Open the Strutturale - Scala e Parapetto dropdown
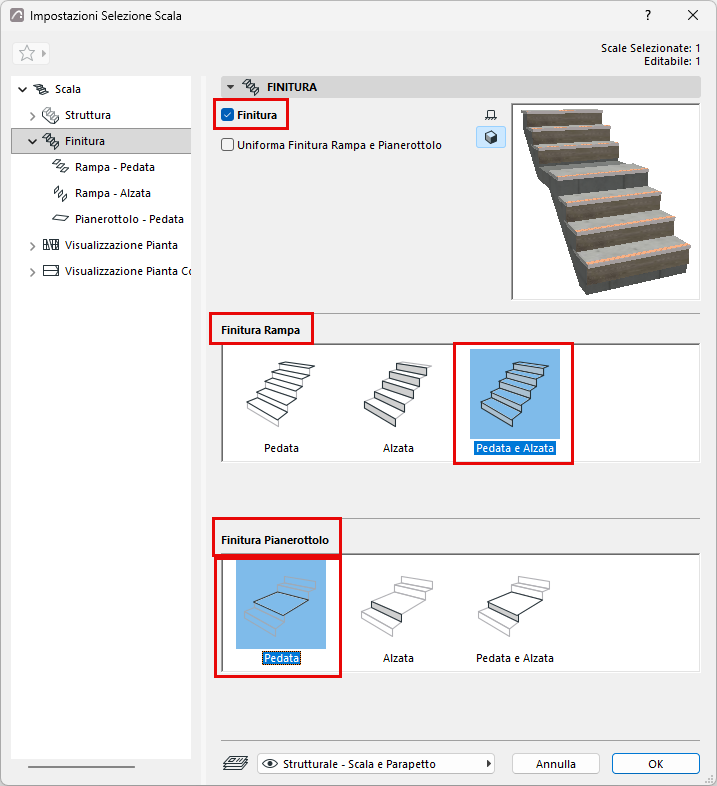The height and width of the screenshot is (786, 717). coord(376,763)
